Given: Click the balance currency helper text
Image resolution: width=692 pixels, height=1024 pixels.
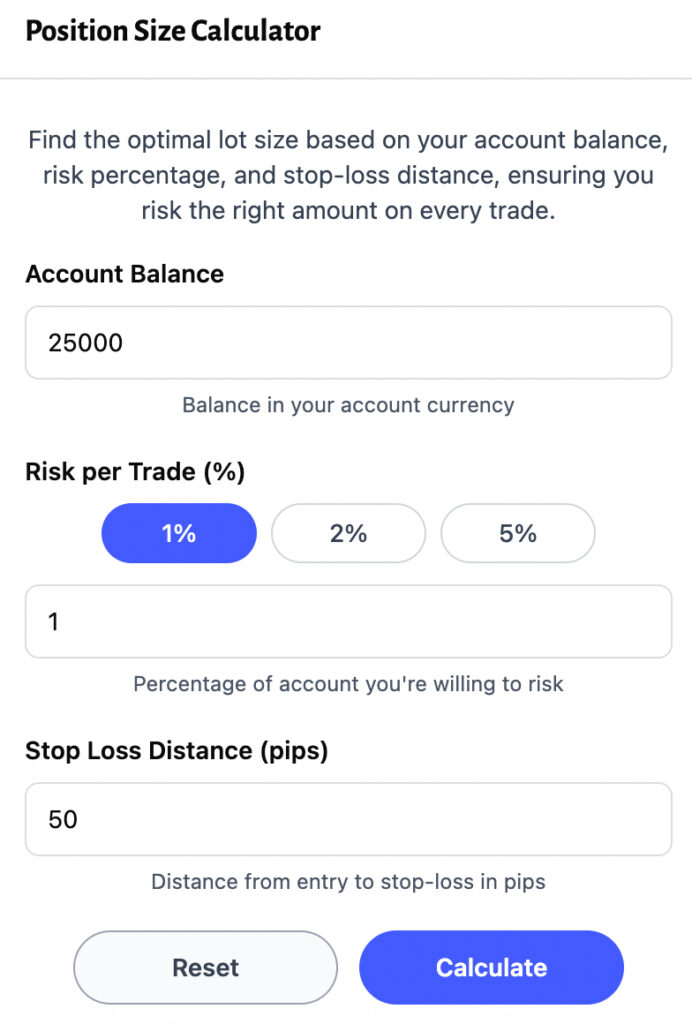Looking at the screenshot, I should 346,405.
